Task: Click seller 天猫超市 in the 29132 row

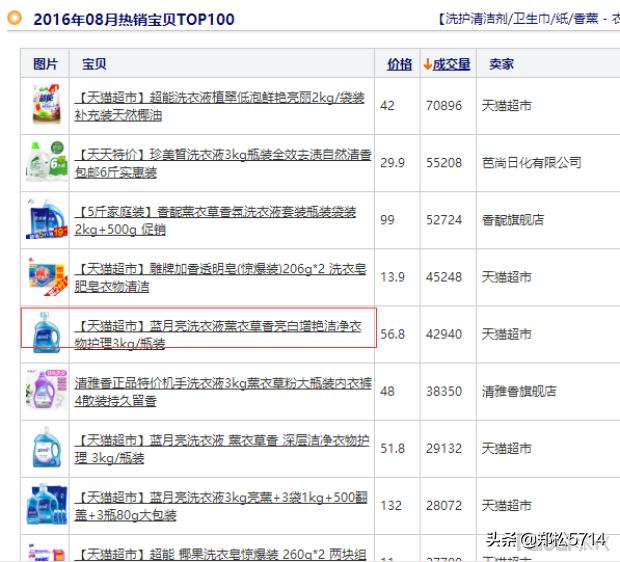Action: [x=507, y=448]
